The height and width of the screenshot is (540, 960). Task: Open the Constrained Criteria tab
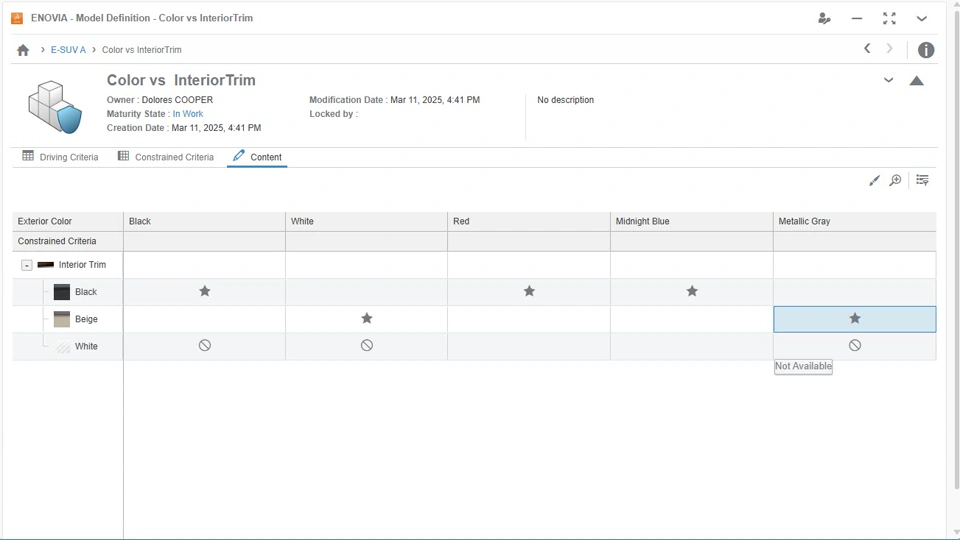[166, 157]
